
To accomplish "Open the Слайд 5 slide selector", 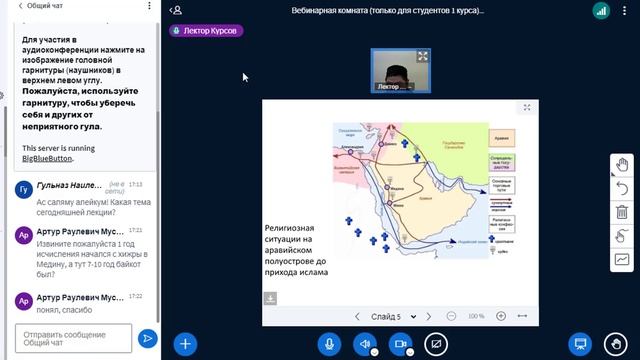I will [x=393, y=316].
